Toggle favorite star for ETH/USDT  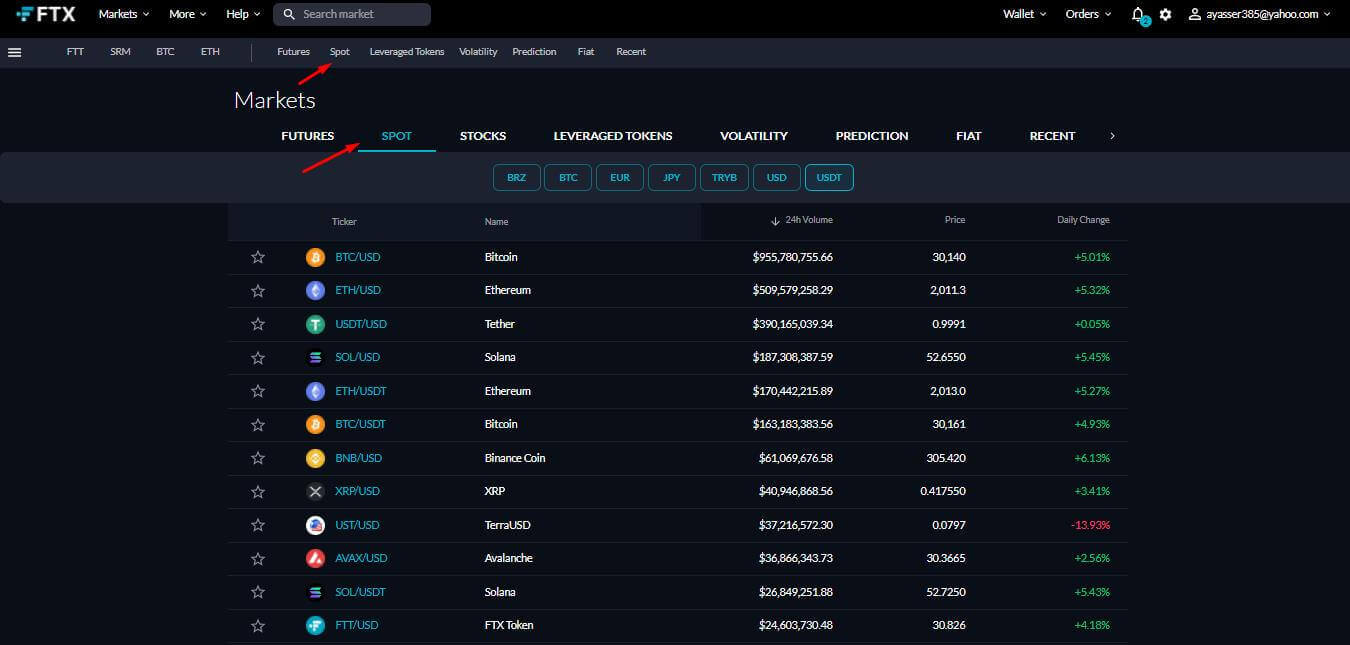(x=258, y=391)
